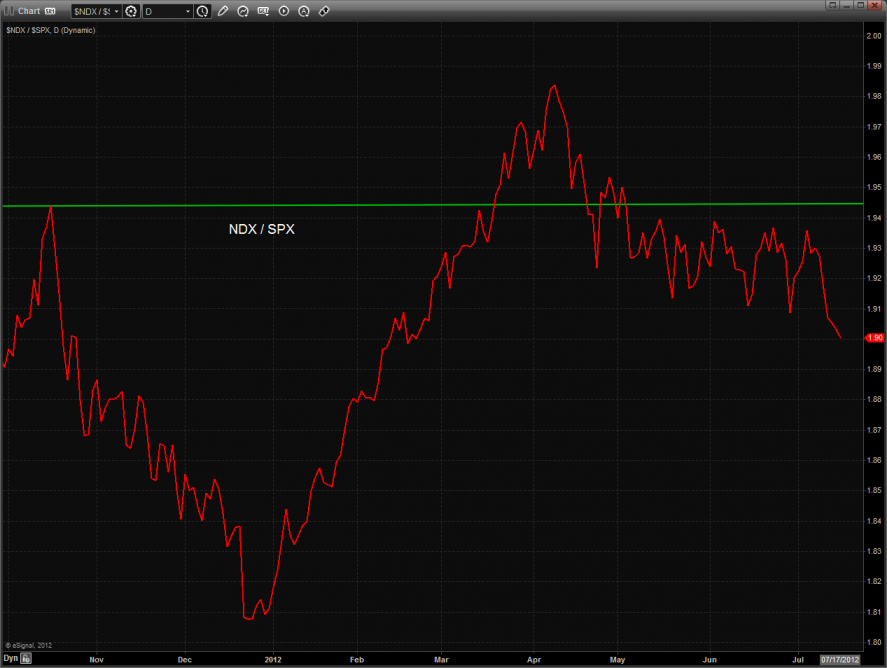This screenshot has width=887, height=668.
Task: Click the link symbol icon in toolbar
Action: click(324, 11)
